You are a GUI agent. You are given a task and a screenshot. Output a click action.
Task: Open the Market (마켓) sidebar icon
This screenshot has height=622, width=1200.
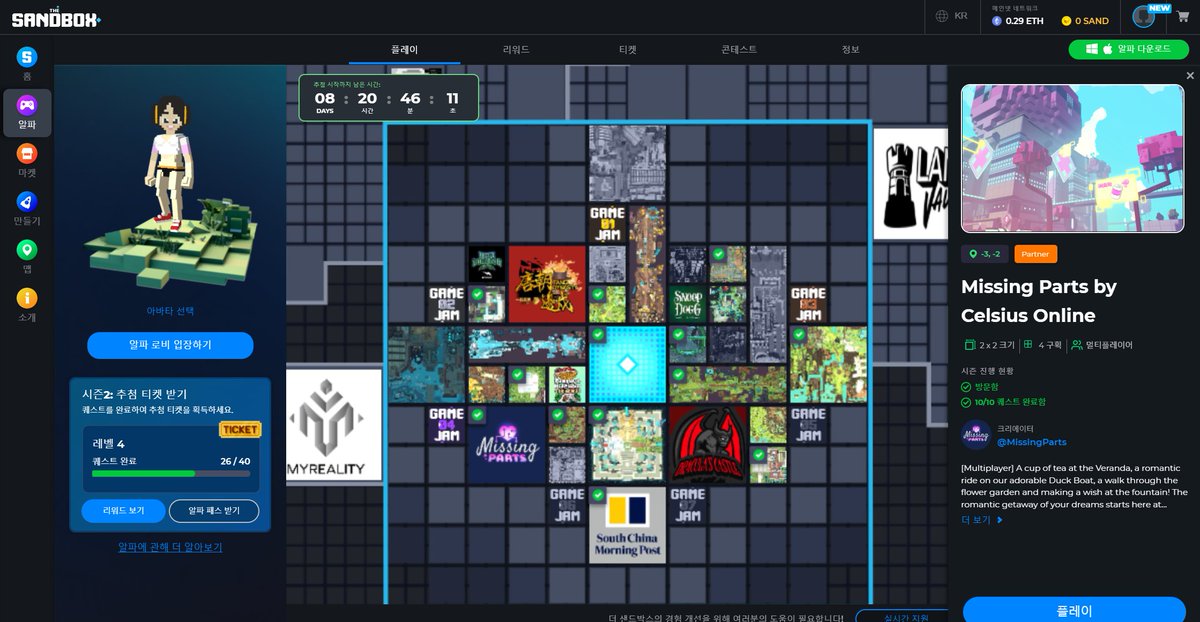[x=27, y=153]
